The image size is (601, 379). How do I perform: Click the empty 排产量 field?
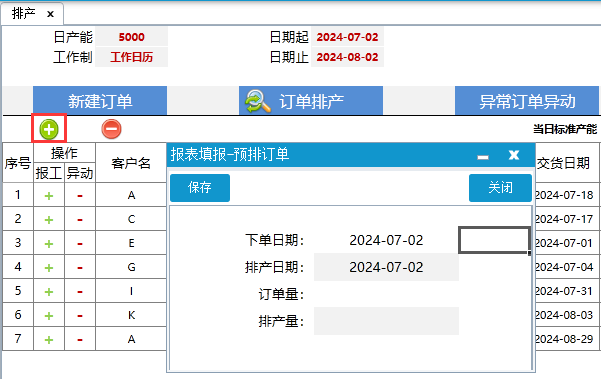click(x=386, y=321)
